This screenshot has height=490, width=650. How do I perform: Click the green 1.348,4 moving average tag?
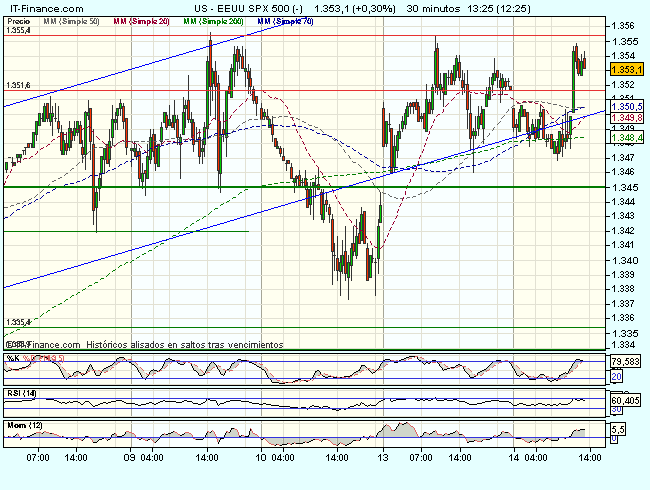[627, 137]
